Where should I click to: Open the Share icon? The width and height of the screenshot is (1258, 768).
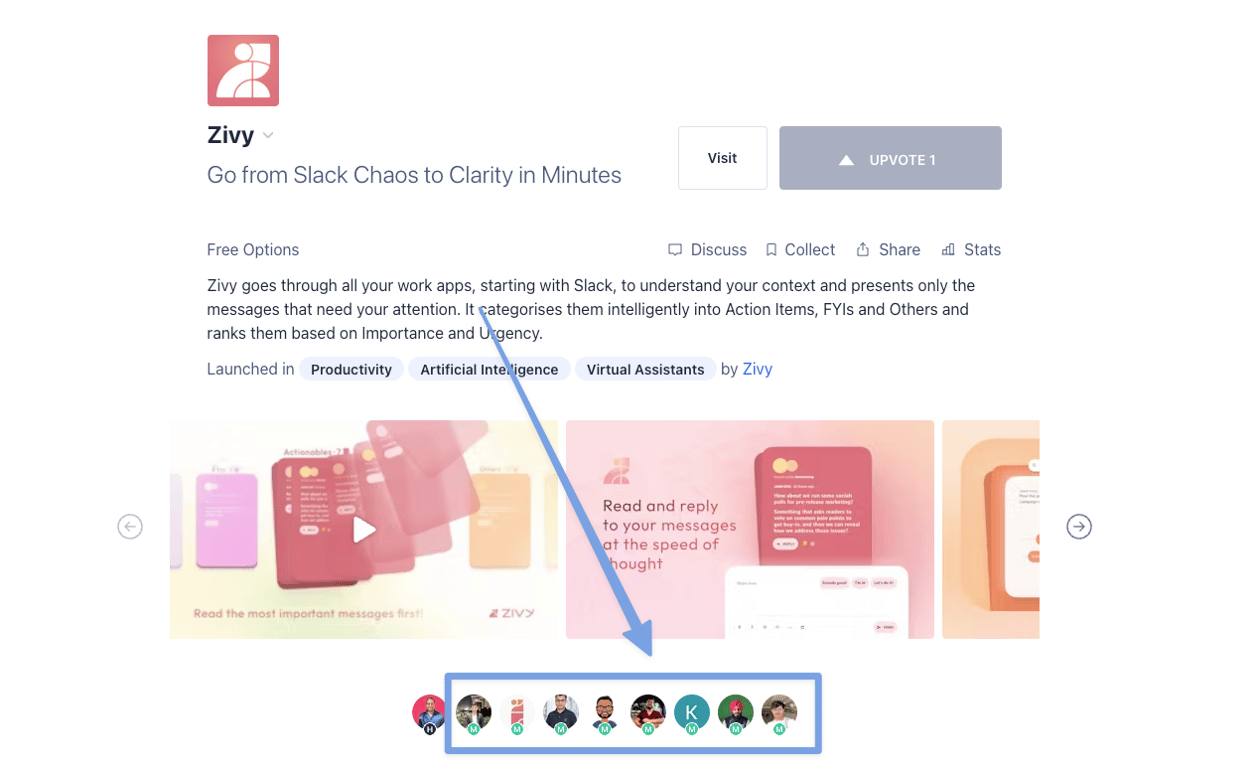click(x=863, y=249)
